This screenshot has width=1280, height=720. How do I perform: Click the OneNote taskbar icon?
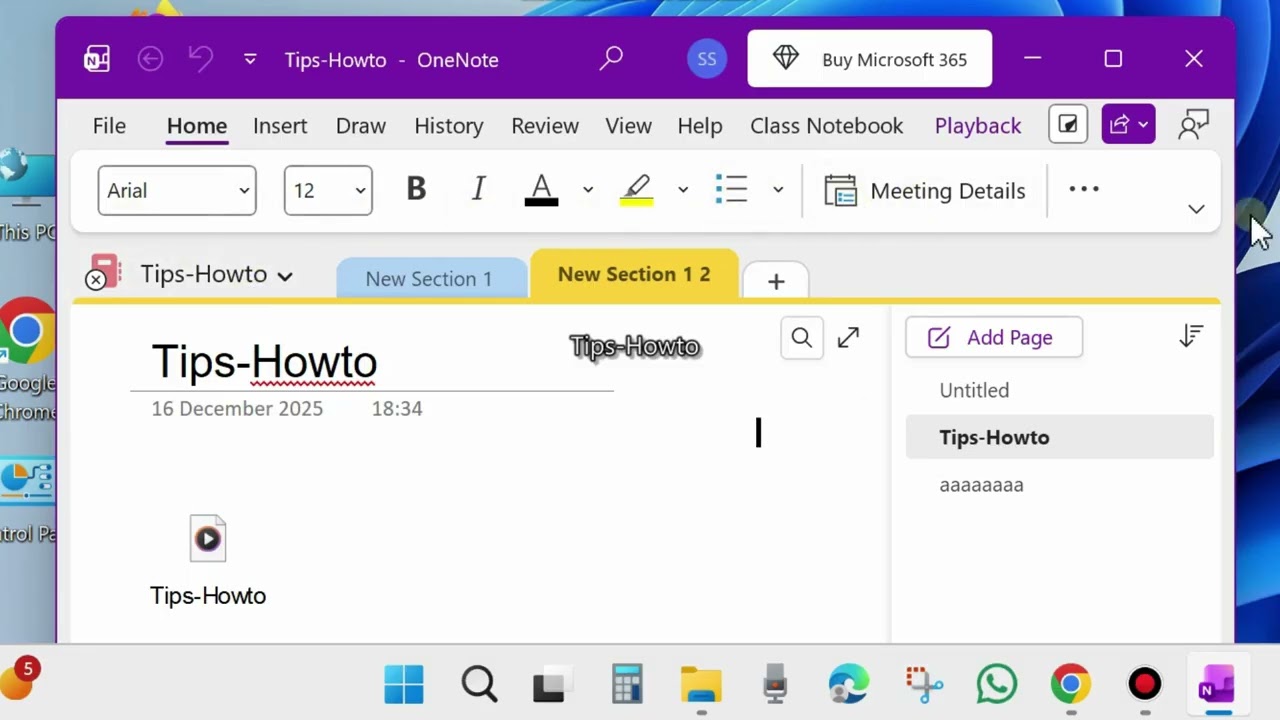1218,686
